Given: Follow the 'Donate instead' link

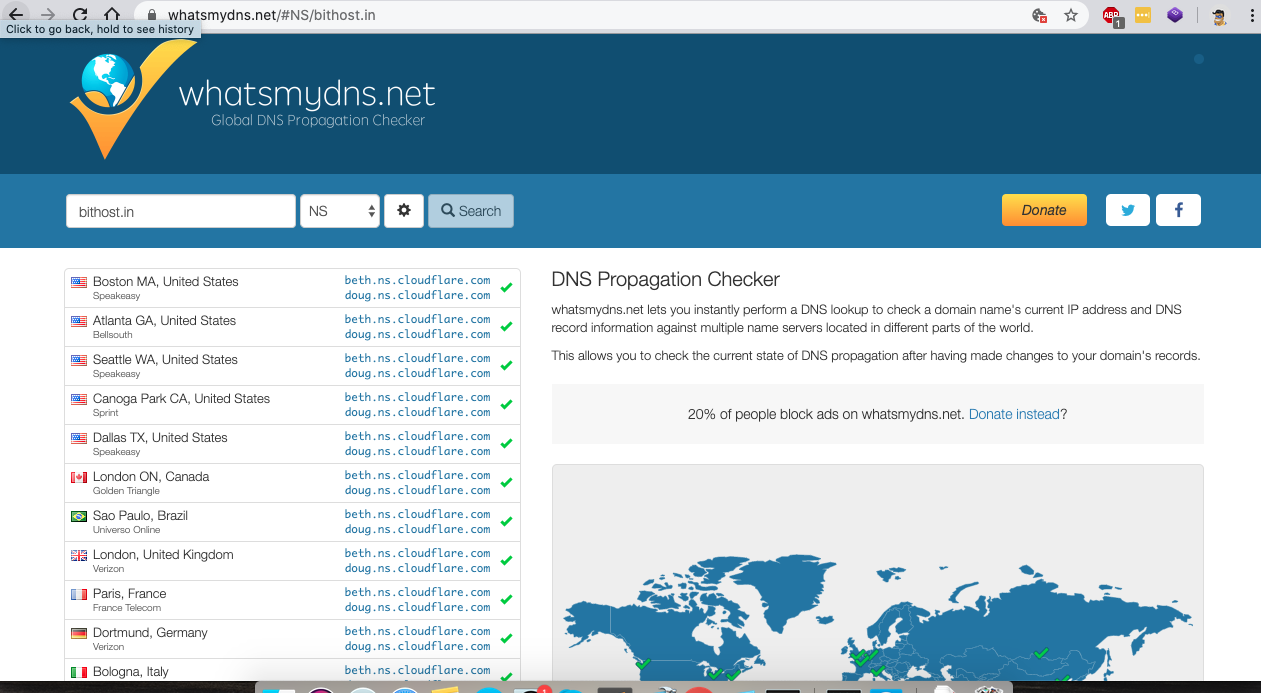Looking at the screenshot, I should click(x=1014, y=414).
